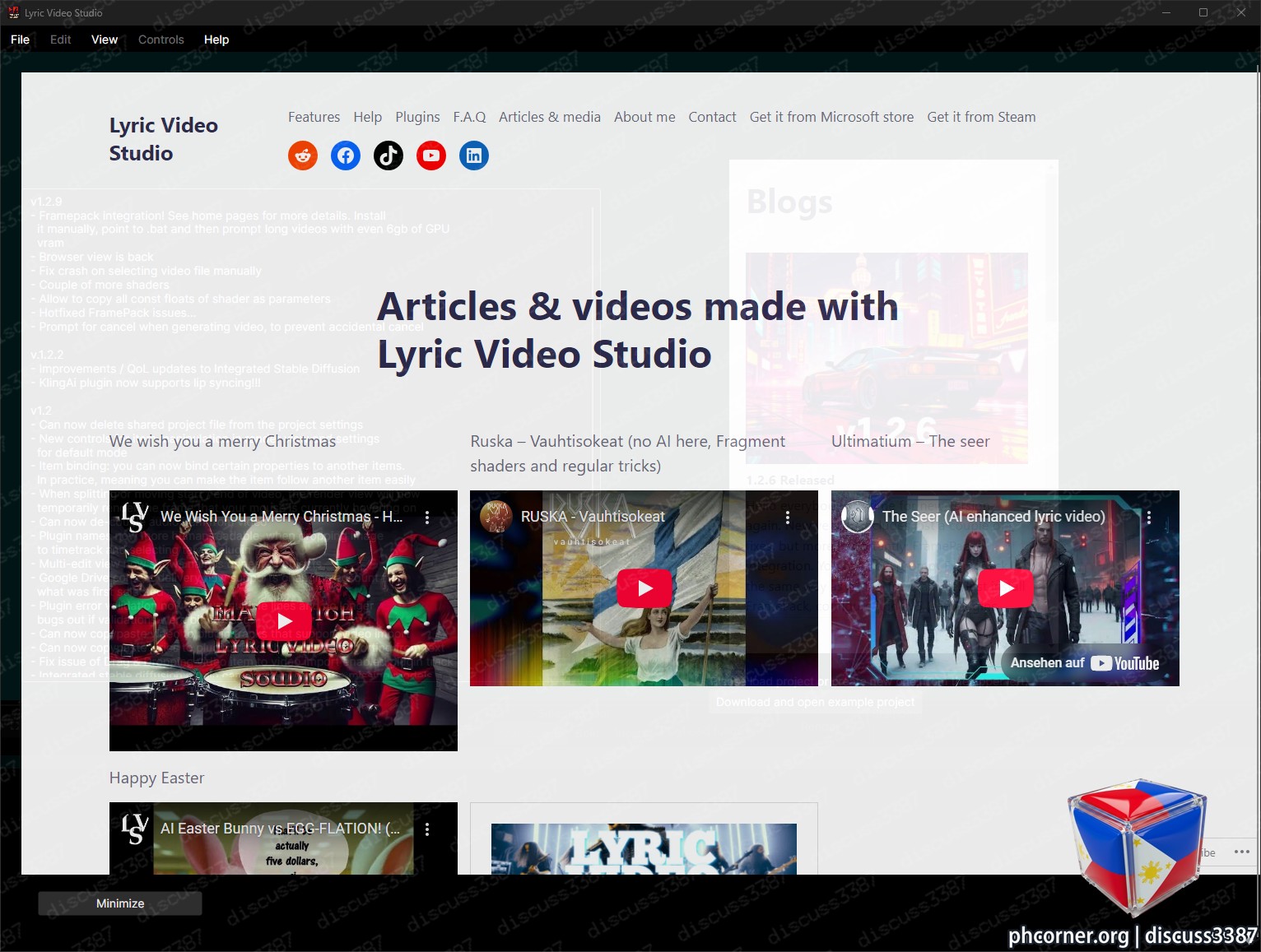Click AI Easter Bunny vs EGG-FLATION title
The image size is (1261, 952).
(281, 829)
